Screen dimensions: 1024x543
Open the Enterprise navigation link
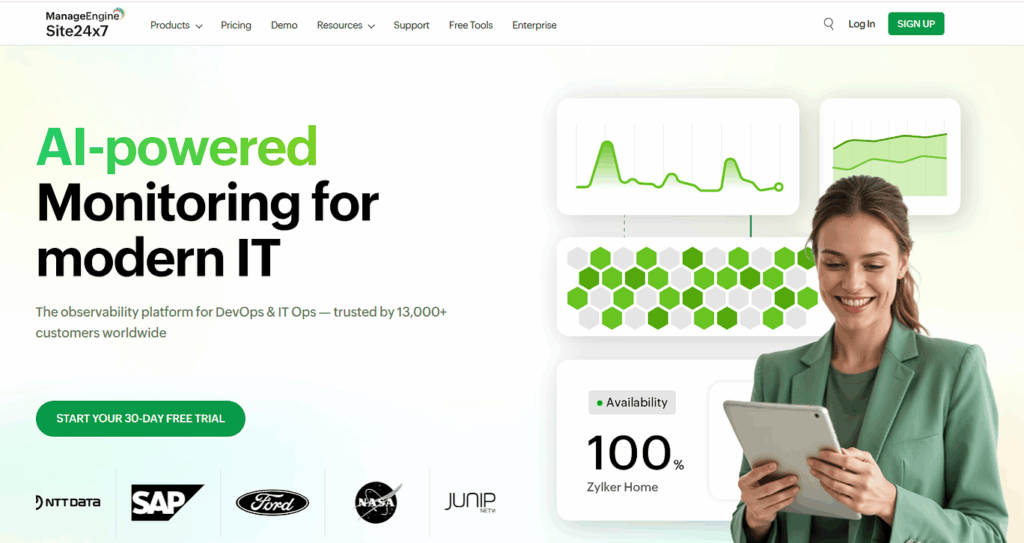pyautogui.click(x=534, y=25)
